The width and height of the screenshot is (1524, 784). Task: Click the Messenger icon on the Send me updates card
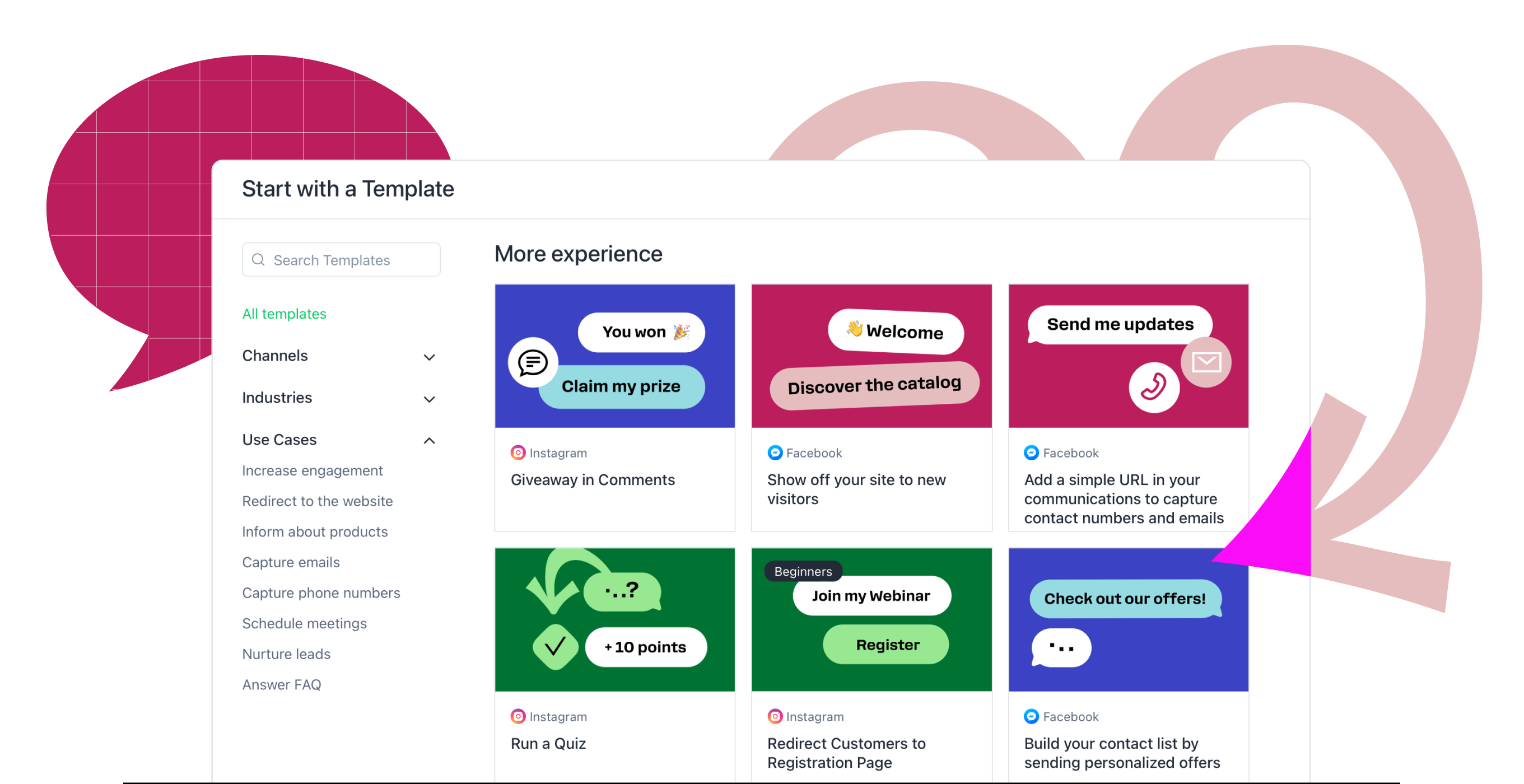pos(1032,452)
